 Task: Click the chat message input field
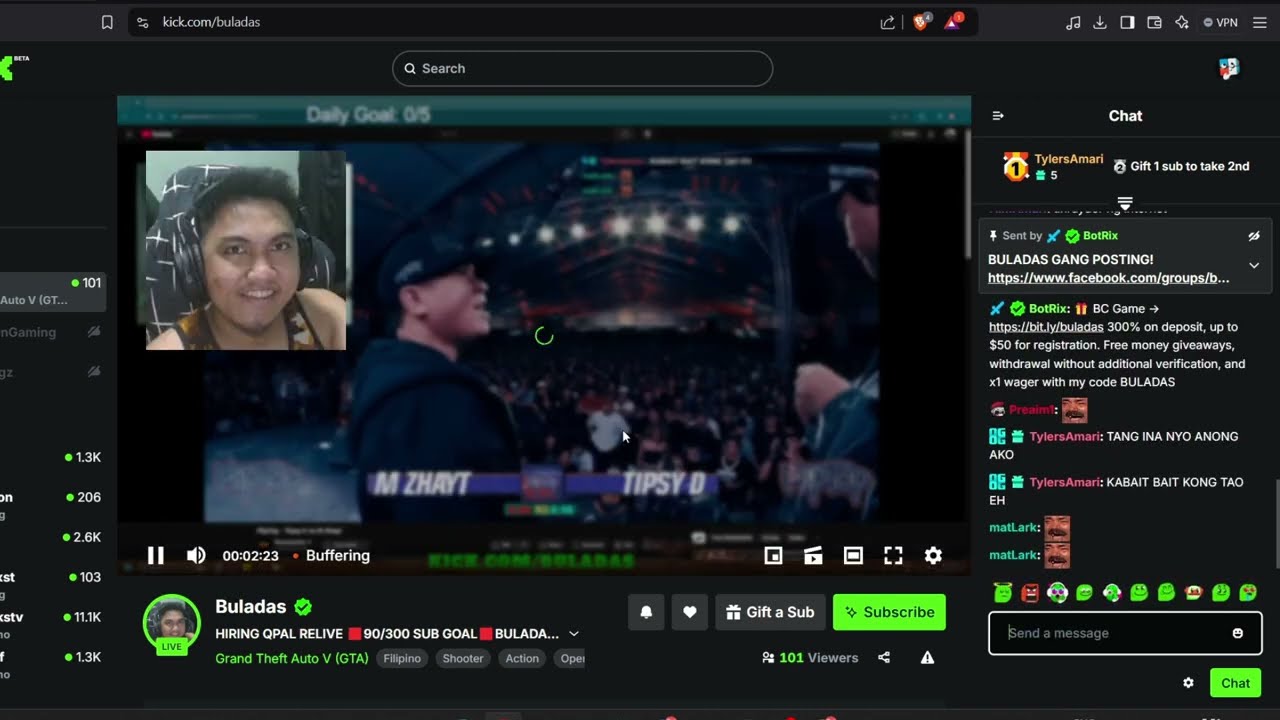[1125, 633]
